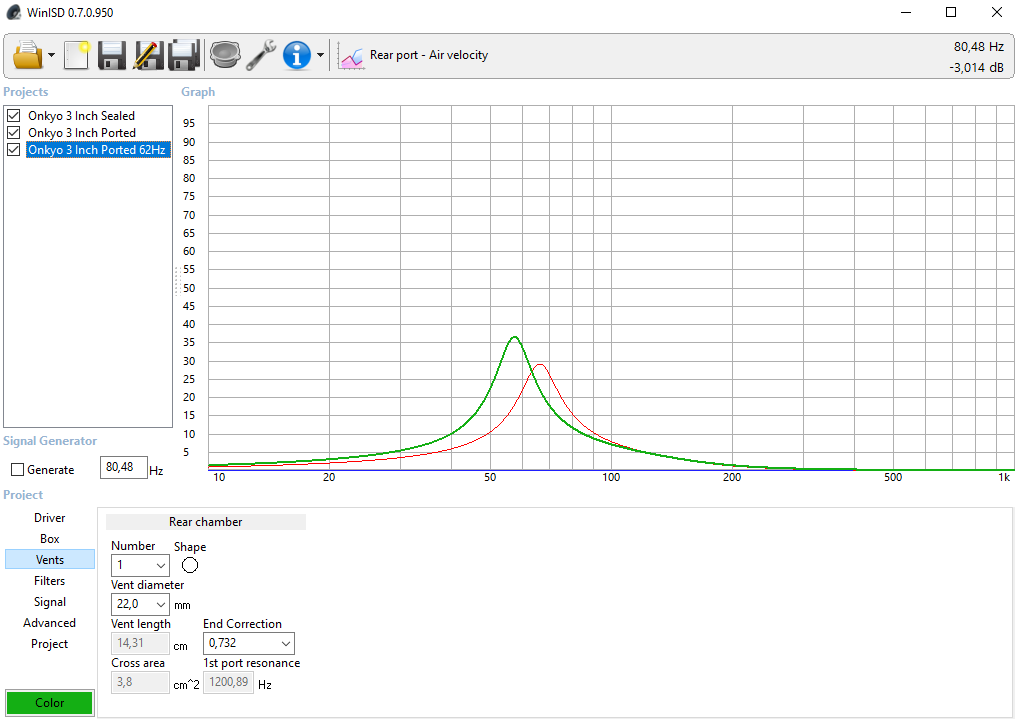Open the Filters tab
The width and height of the screenshot is (1020, 724).
49,581
